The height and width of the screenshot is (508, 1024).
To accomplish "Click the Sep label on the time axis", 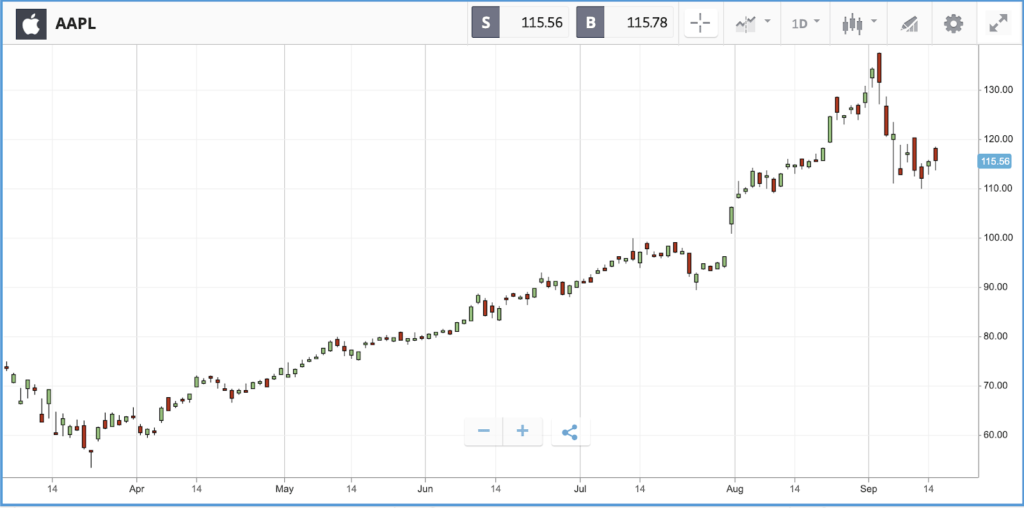I will [868, 488].
